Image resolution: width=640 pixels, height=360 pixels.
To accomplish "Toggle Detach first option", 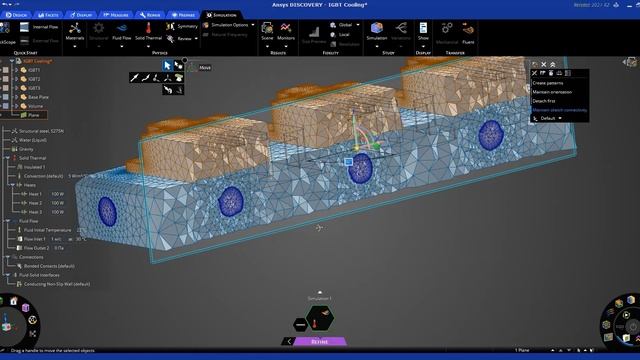I will (x=544, y=101).
